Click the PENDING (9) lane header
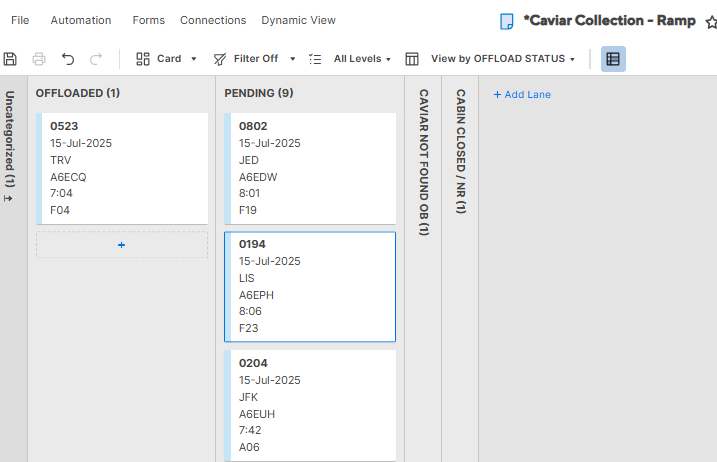This screenshot has width=717, height=462. (259, 93)
